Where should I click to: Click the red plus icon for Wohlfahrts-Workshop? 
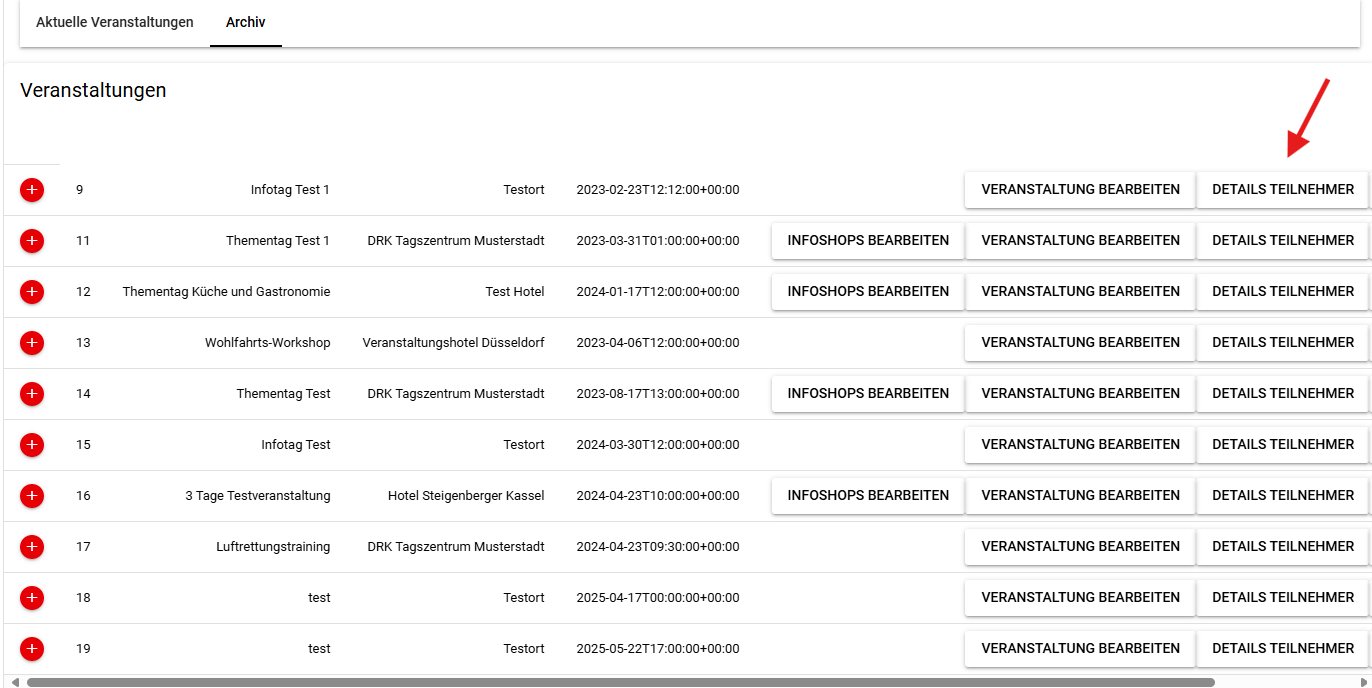tap(32, 343)
